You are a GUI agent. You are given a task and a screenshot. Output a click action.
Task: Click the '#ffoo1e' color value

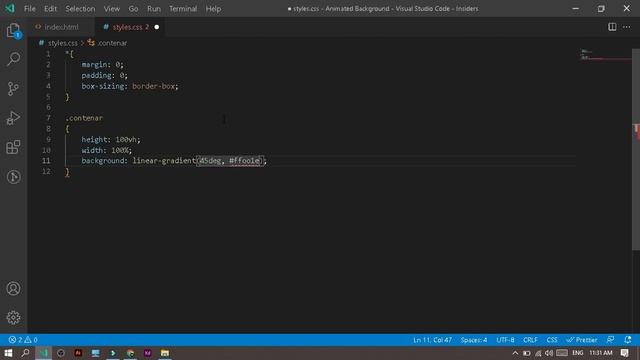coord(244,161)
